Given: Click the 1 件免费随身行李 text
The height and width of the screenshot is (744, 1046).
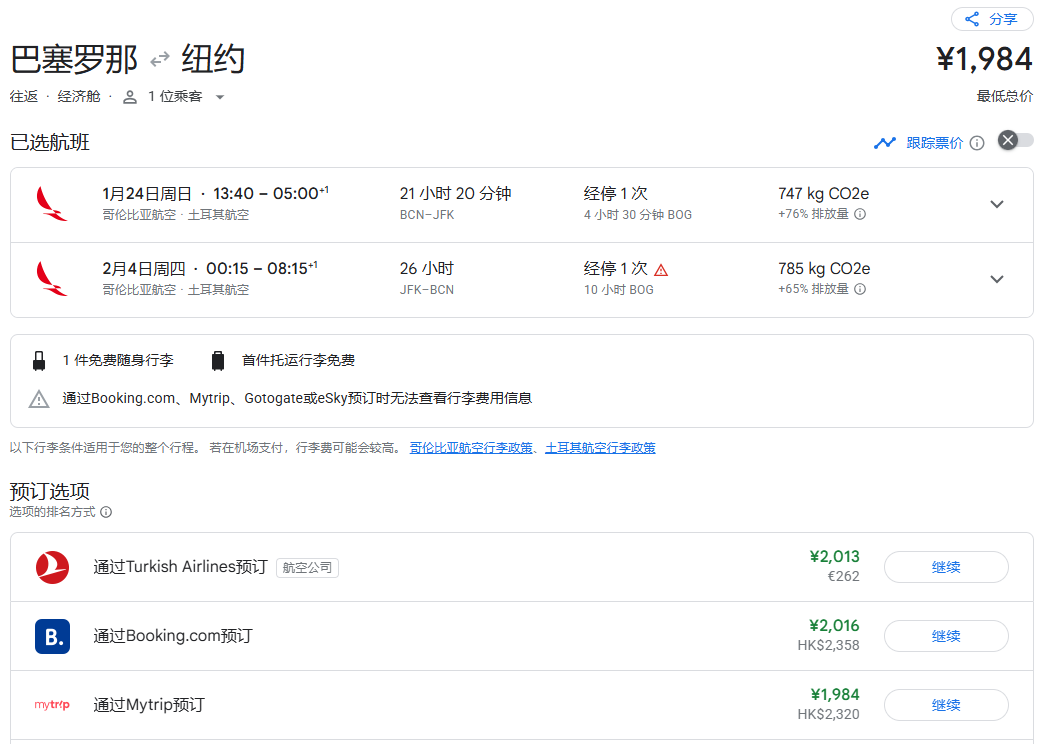Looking at the screenshot, I should 118,361.
